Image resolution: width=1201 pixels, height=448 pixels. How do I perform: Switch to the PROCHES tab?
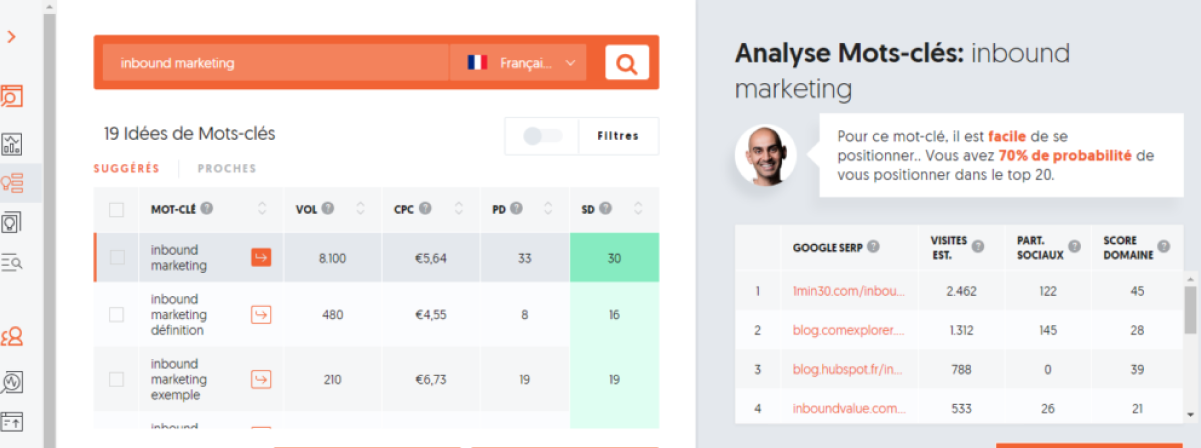pyautogui.click(x=227, y=169)
